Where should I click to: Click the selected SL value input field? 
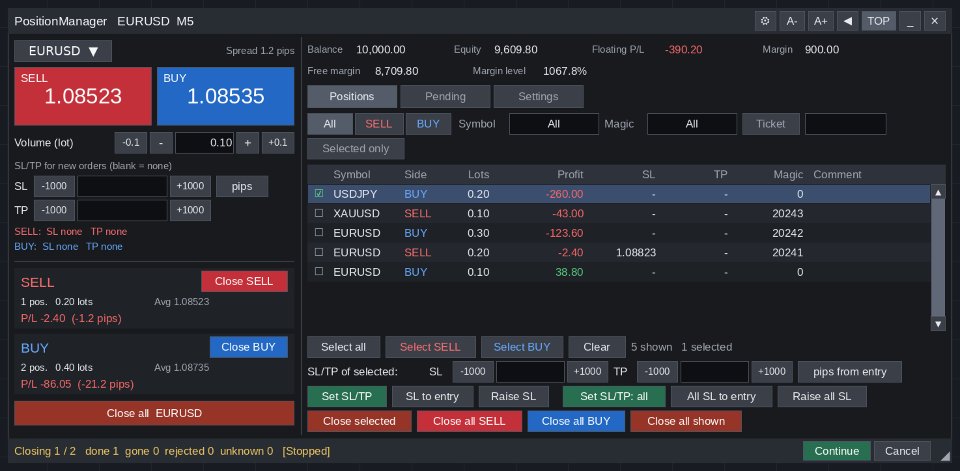[530, 372]
